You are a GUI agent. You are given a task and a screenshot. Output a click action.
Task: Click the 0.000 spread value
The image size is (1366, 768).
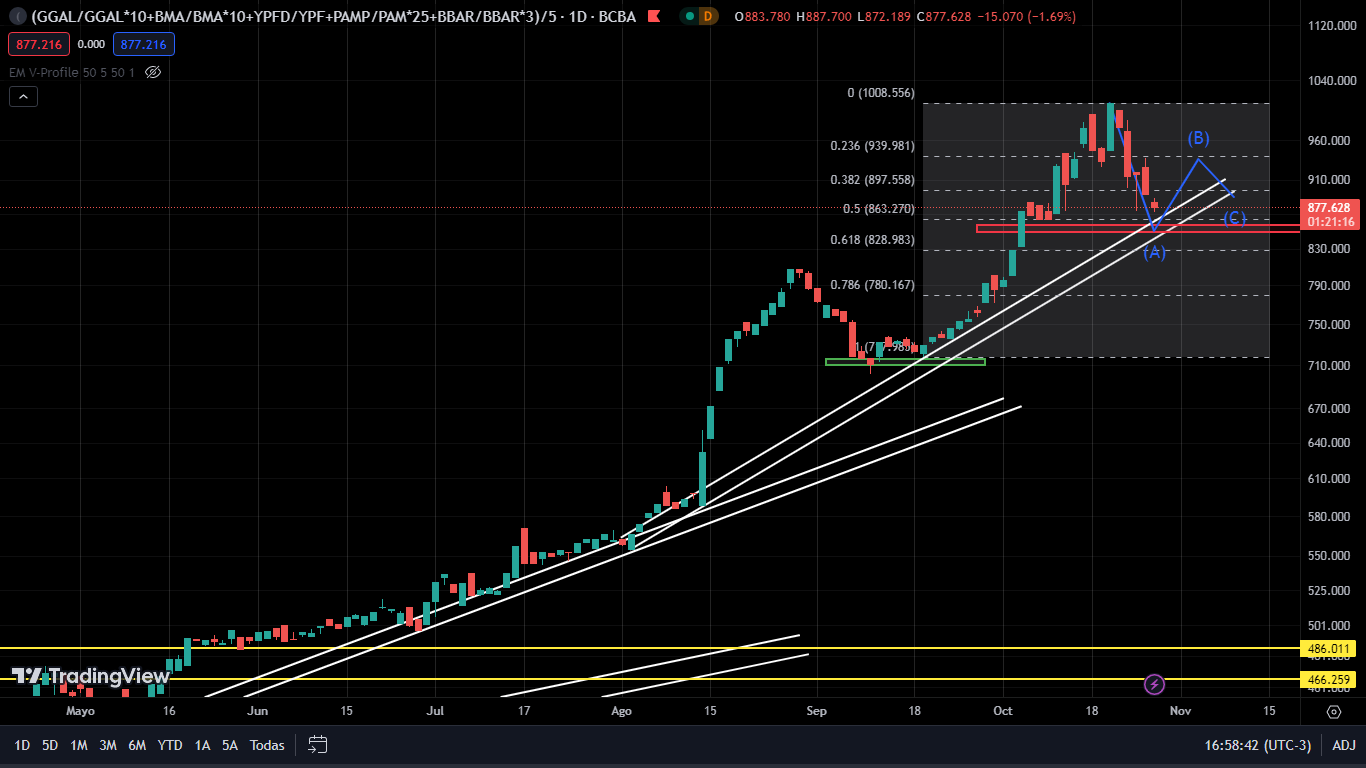(91, 44)
